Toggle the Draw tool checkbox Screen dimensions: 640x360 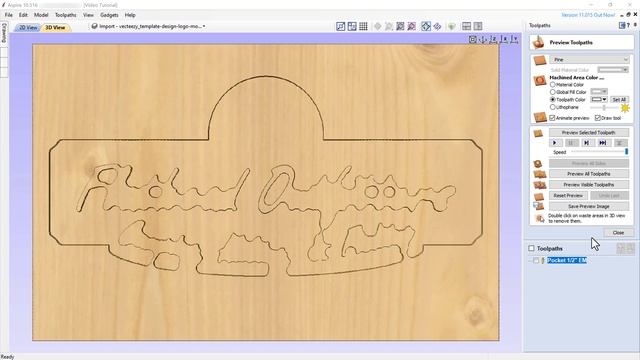click(598, 118)
